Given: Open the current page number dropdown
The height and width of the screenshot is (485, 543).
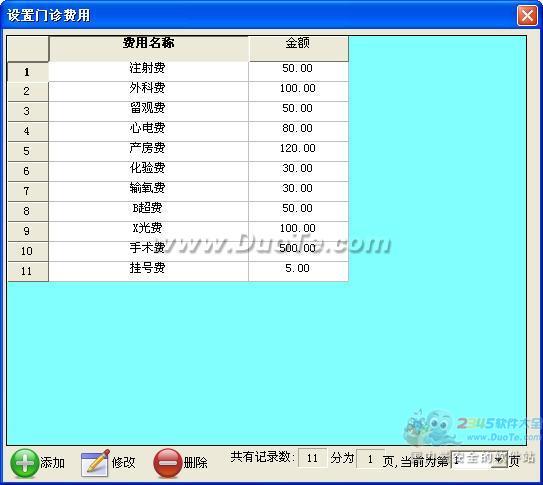Looking at the screenshot, I should point(499,460).
